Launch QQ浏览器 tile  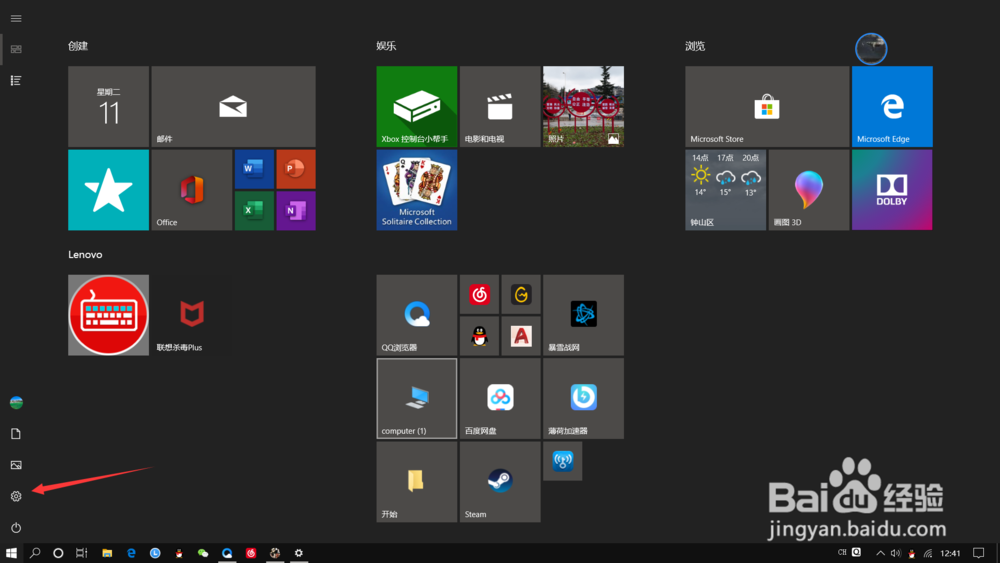[x=416, y=315]
